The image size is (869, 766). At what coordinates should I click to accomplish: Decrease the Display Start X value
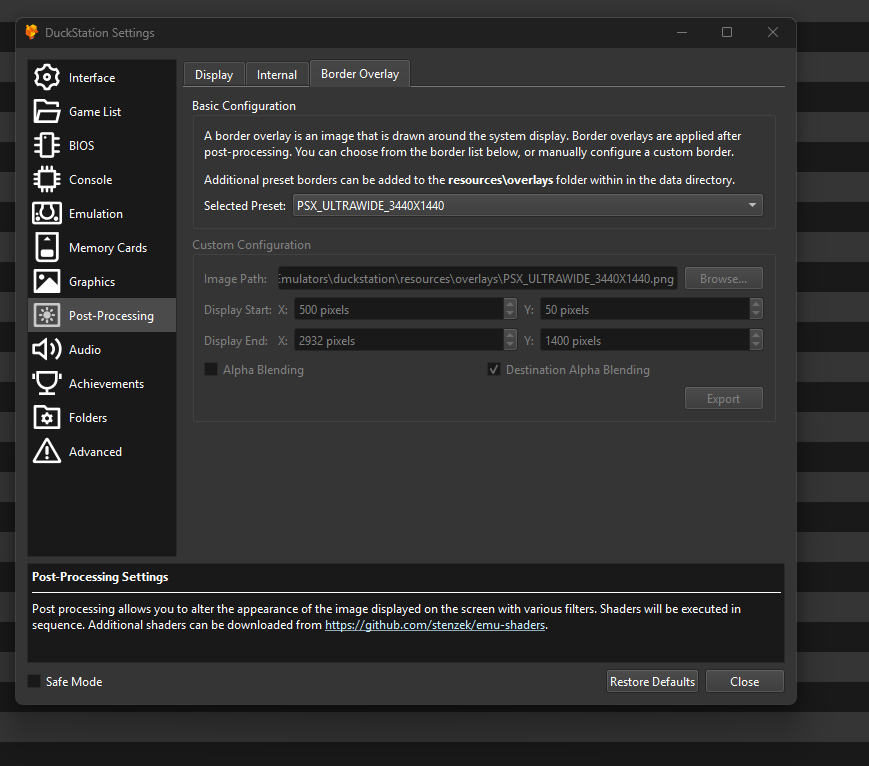coord(510,314)
